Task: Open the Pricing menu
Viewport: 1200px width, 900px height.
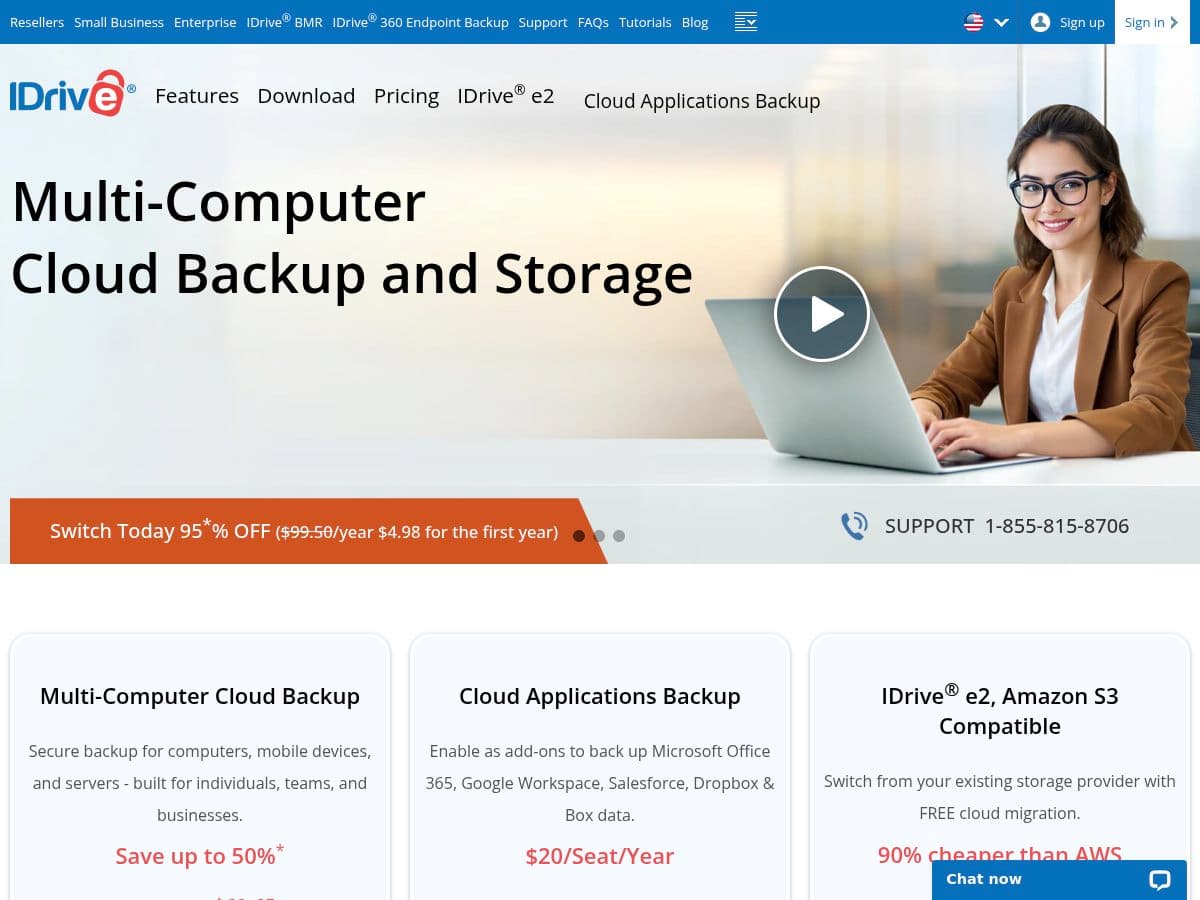Action: coord(406,96)
